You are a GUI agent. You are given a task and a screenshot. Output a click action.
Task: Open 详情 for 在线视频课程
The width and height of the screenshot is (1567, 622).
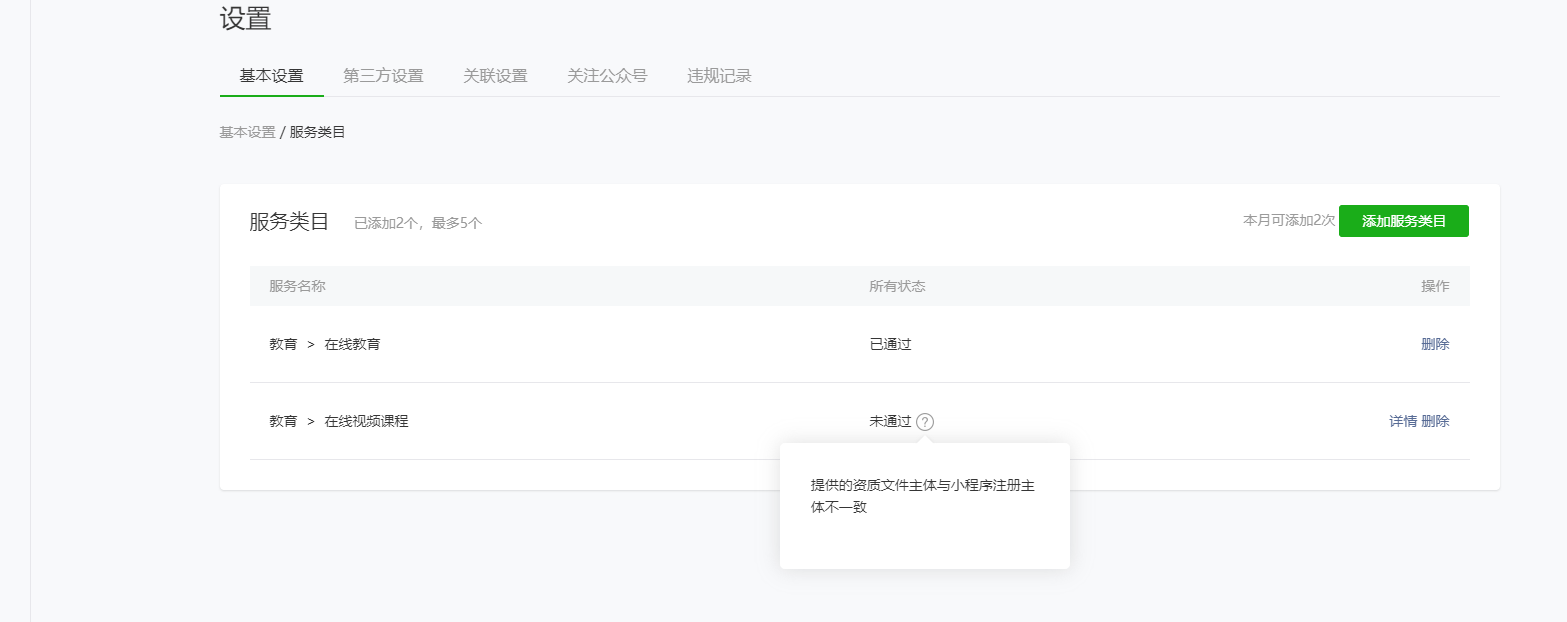[1403, 421]
